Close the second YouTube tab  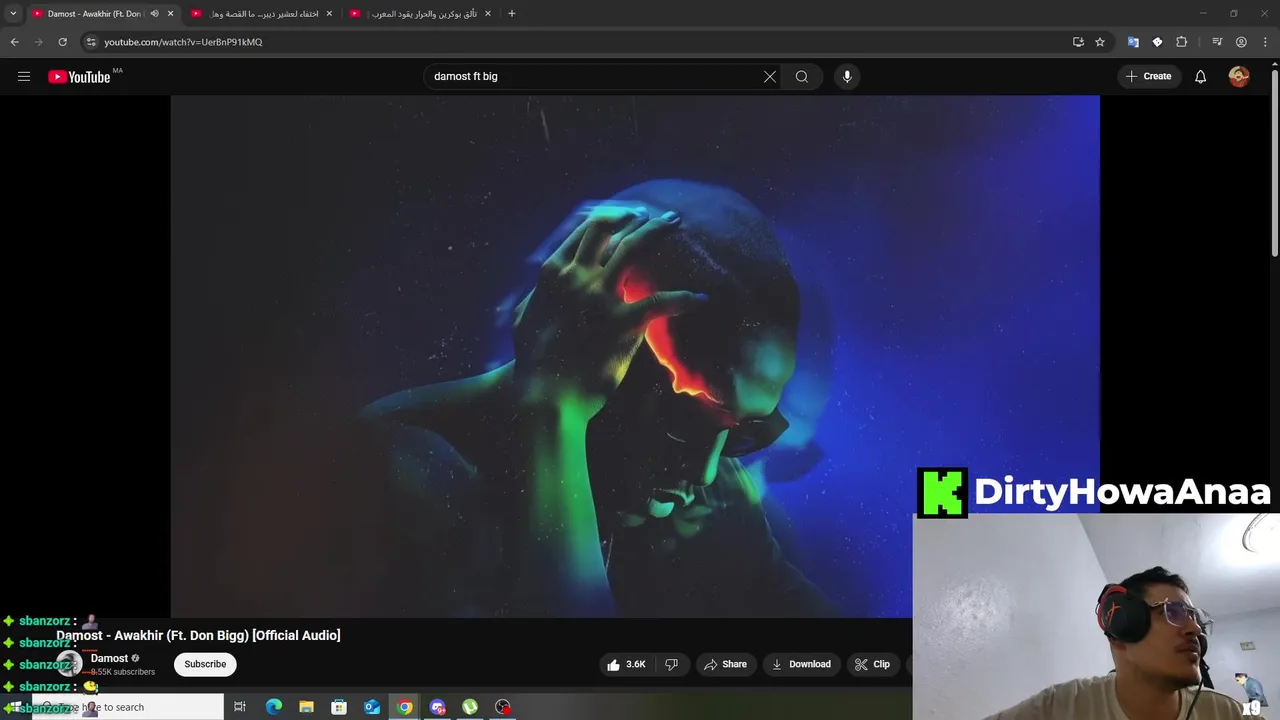pos(329,13)
